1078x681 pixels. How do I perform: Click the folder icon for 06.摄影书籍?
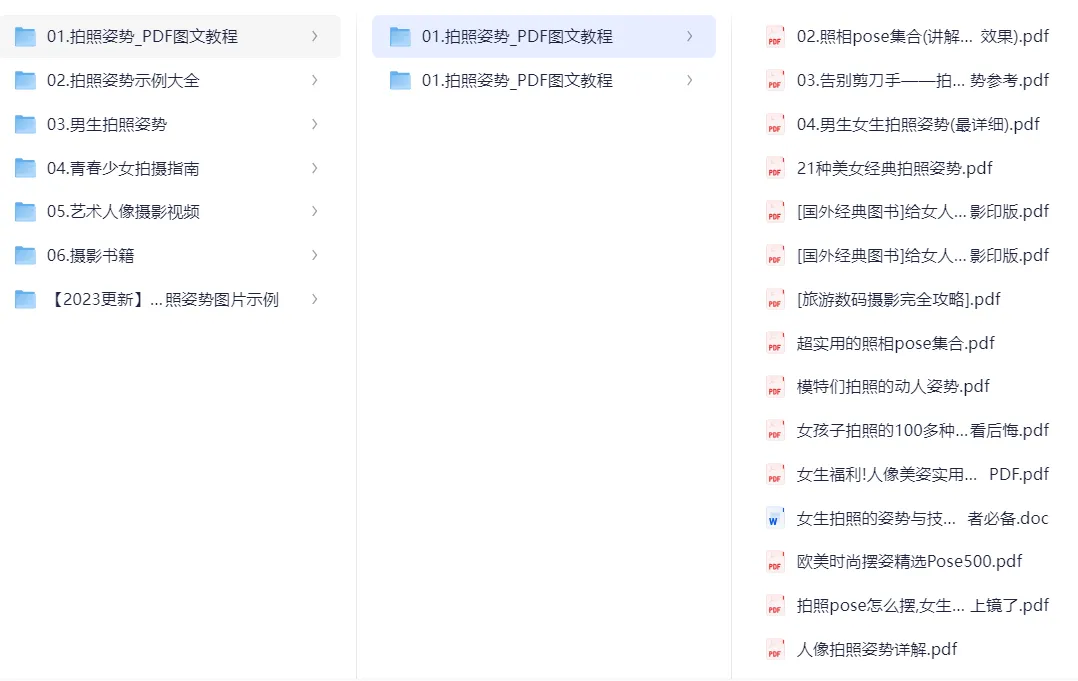pos(25,256)
